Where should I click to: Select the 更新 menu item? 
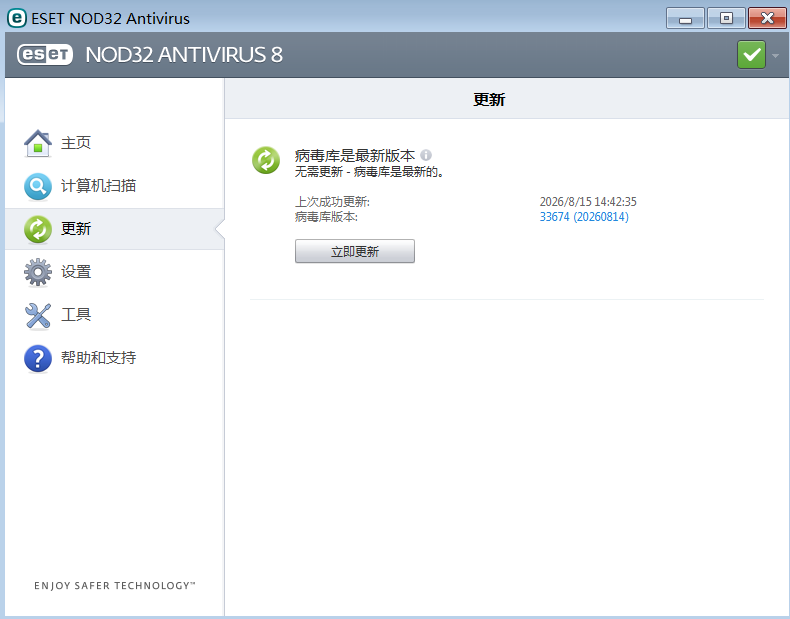click(115, 229)
